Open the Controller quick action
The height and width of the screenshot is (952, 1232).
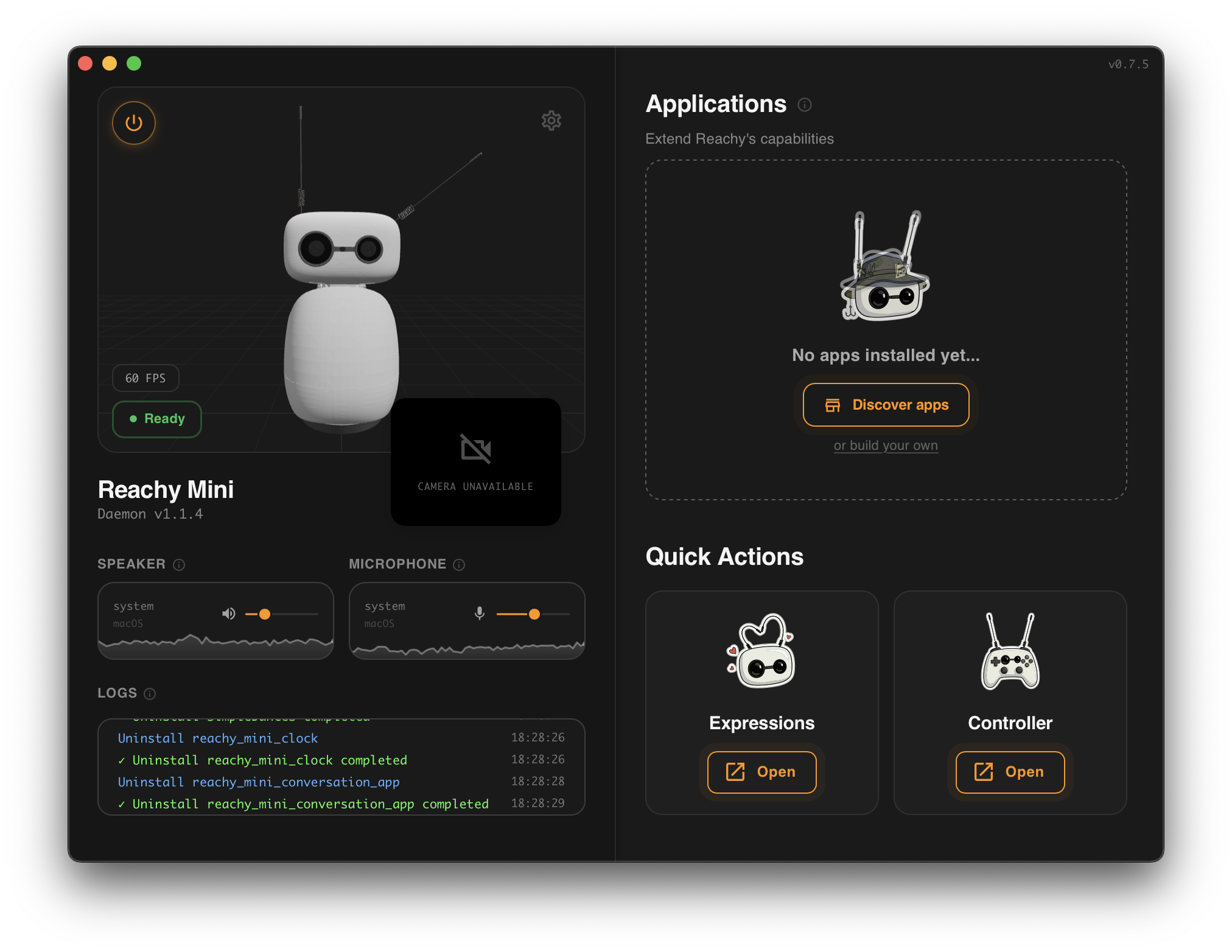tap(1010, 772)
